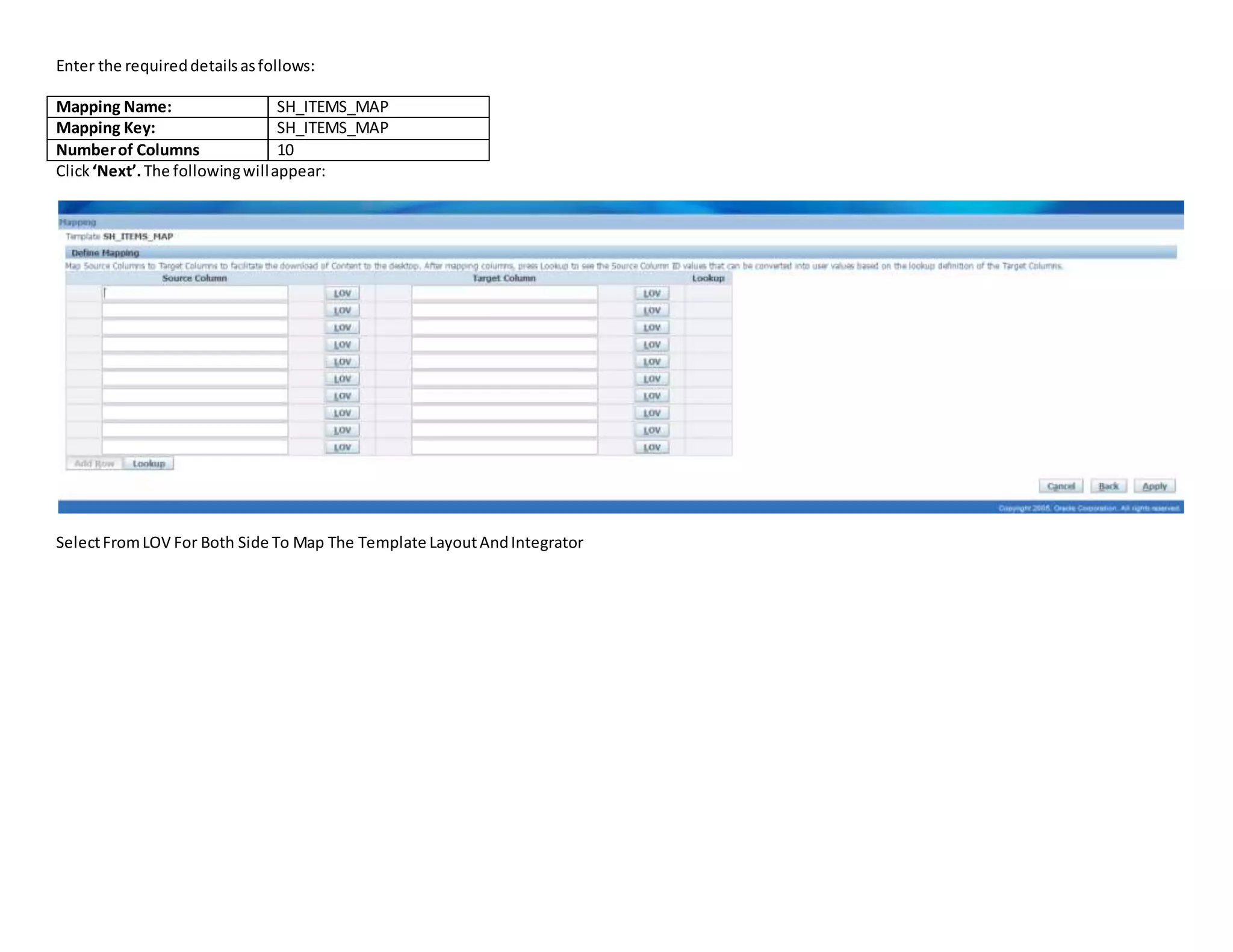Open LOV for fourth Source Column row

342,344
